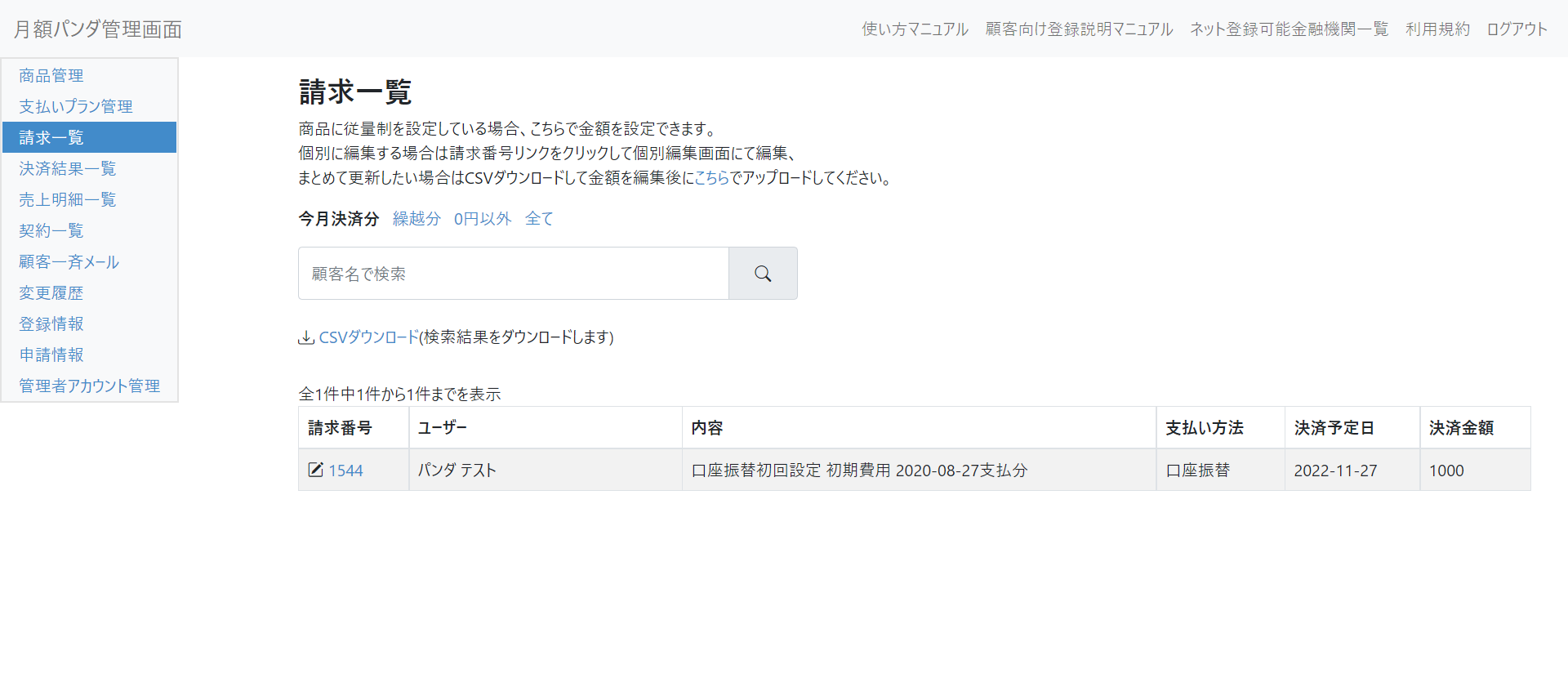
Task: Open 申請情報 in the sidebar
Action: [x=89, y=355]
